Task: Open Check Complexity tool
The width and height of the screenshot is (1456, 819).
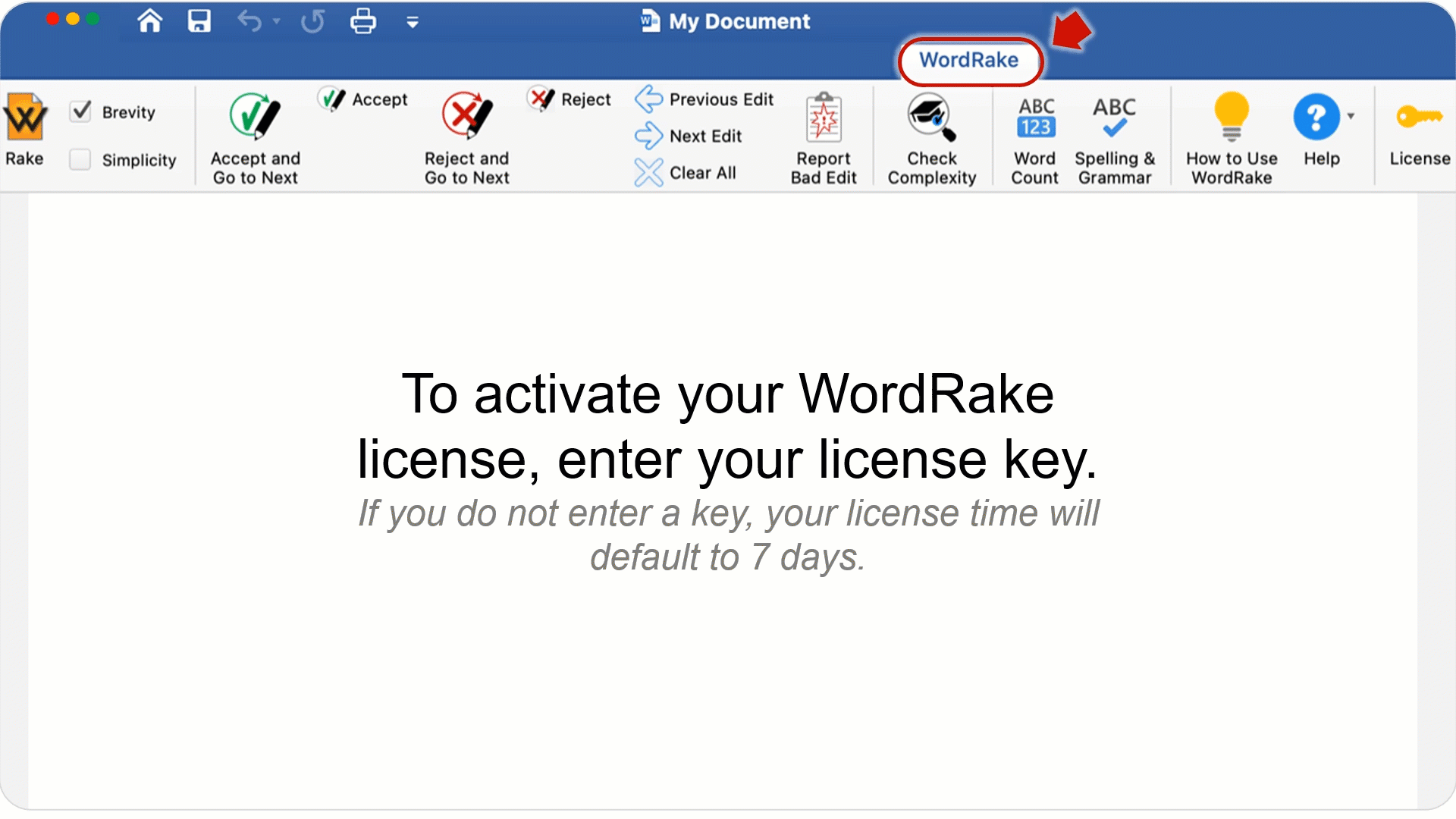Action: 930,135
